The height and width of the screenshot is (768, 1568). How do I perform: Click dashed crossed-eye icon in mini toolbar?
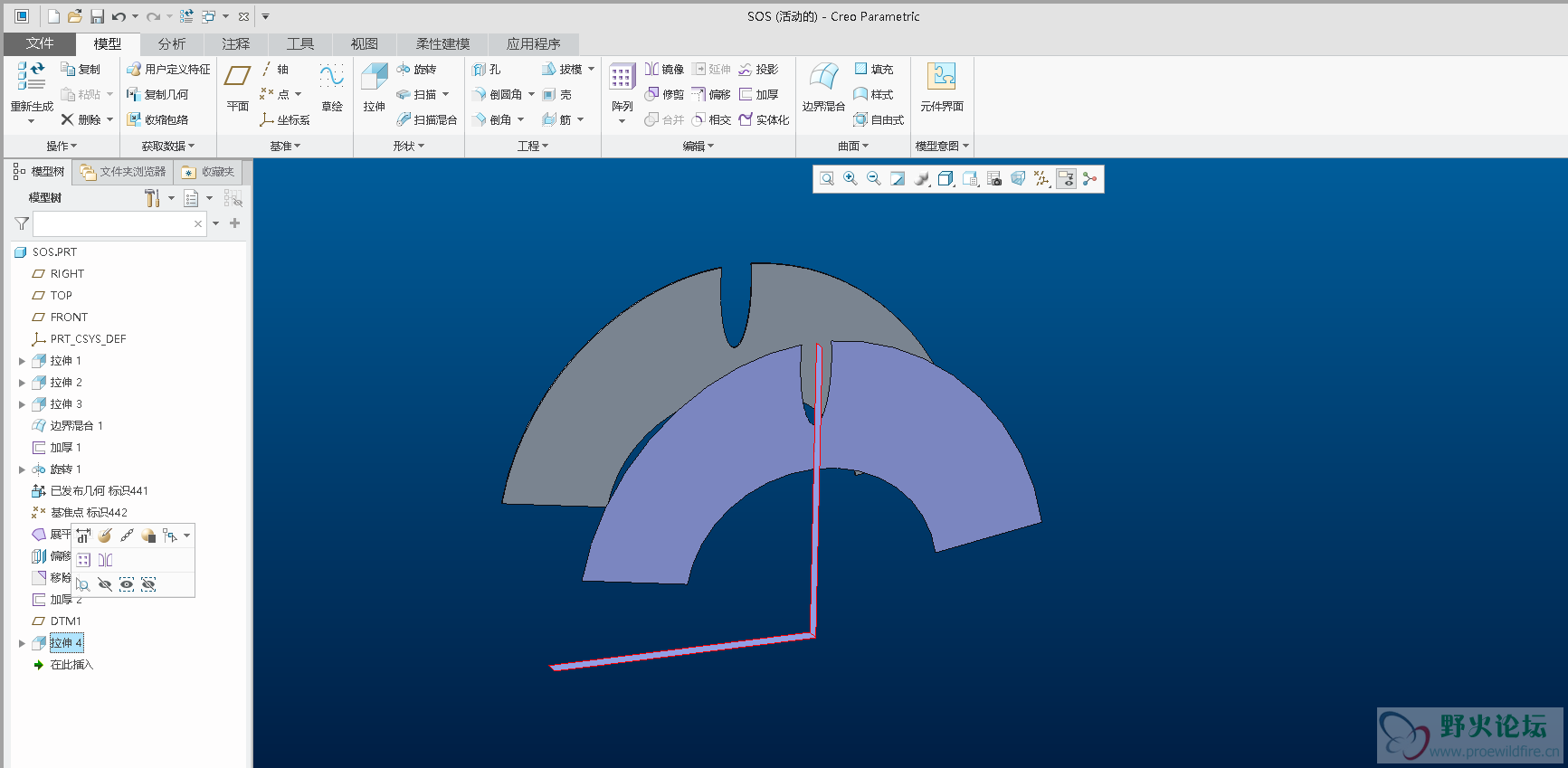[148, 584]
